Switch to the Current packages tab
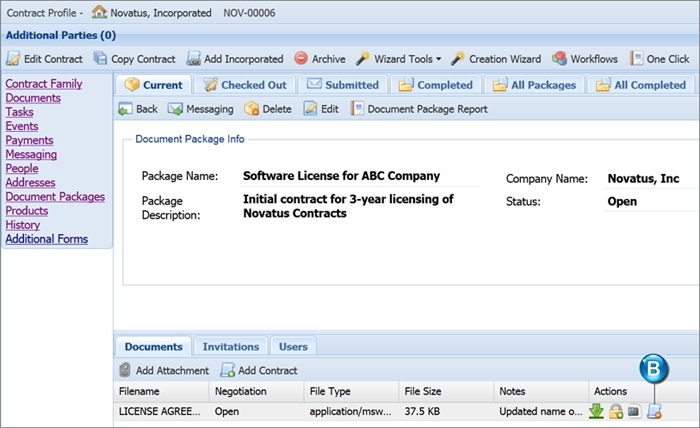Viewport: 700px width, 428px height. pos(154,85)
